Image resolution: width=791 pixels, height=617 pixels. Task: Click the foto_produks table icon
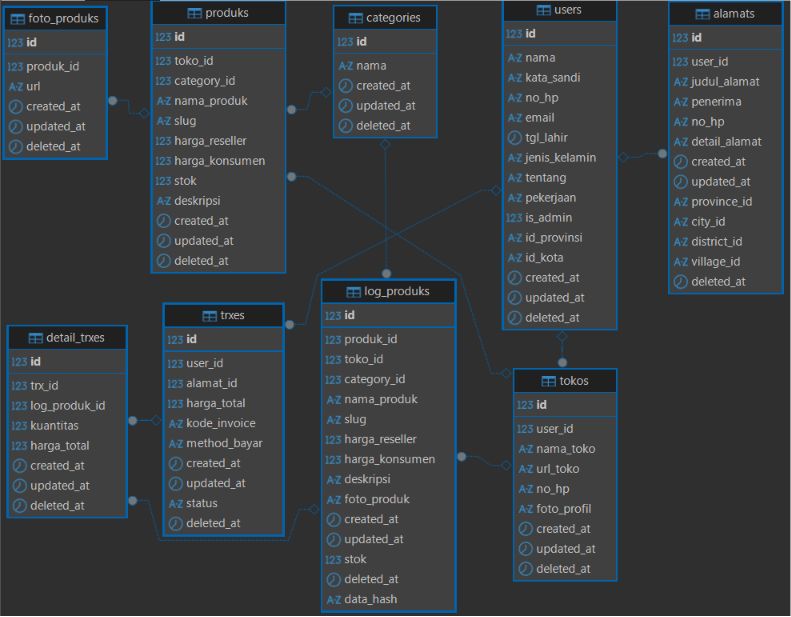18,19
